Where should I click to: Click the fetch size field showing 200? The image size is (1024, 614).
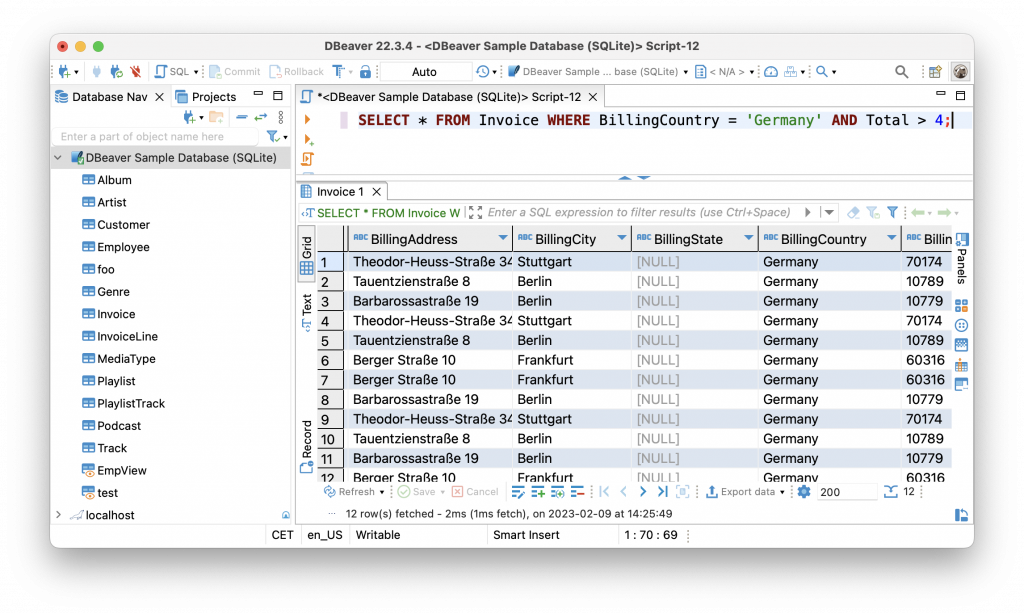[846, 492]
